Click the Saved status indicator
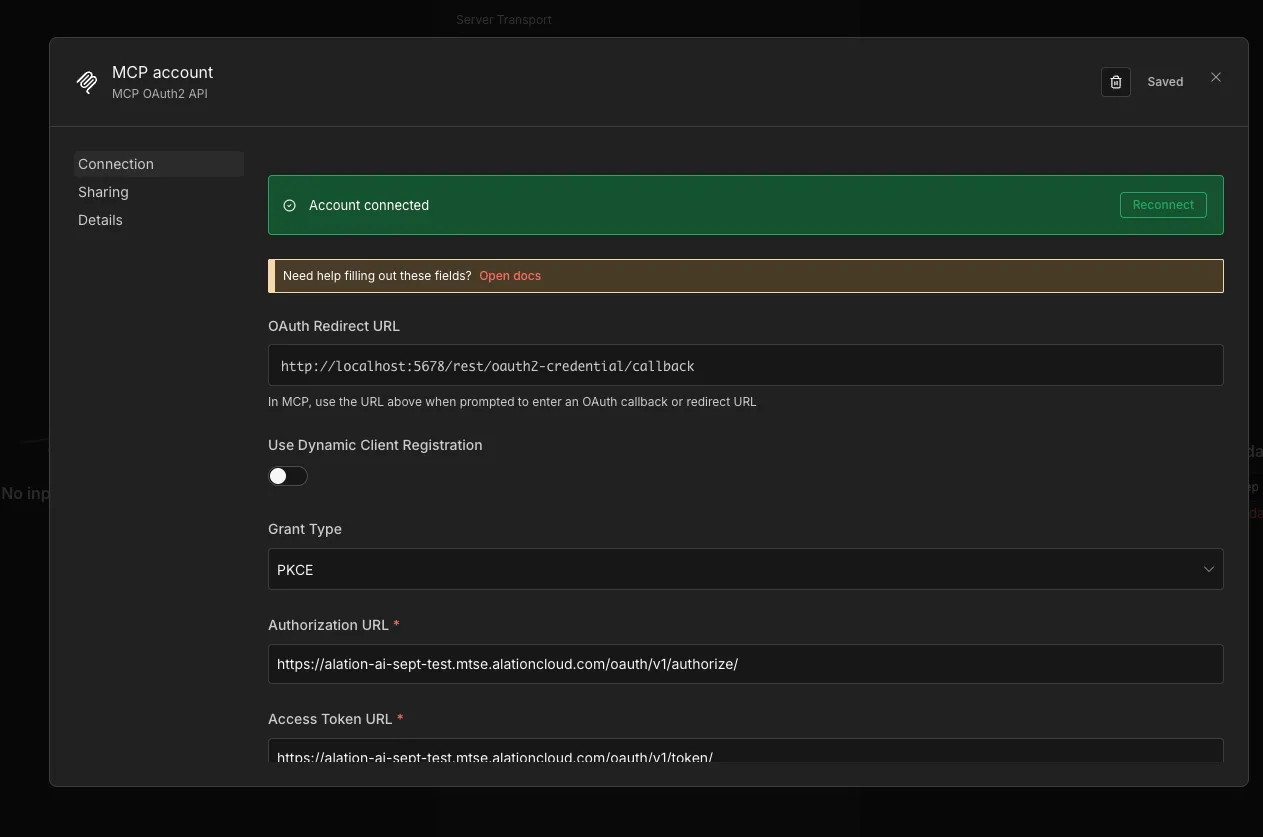The width and height of the screenshot is (1263, 837). [x=1164, y=81]
